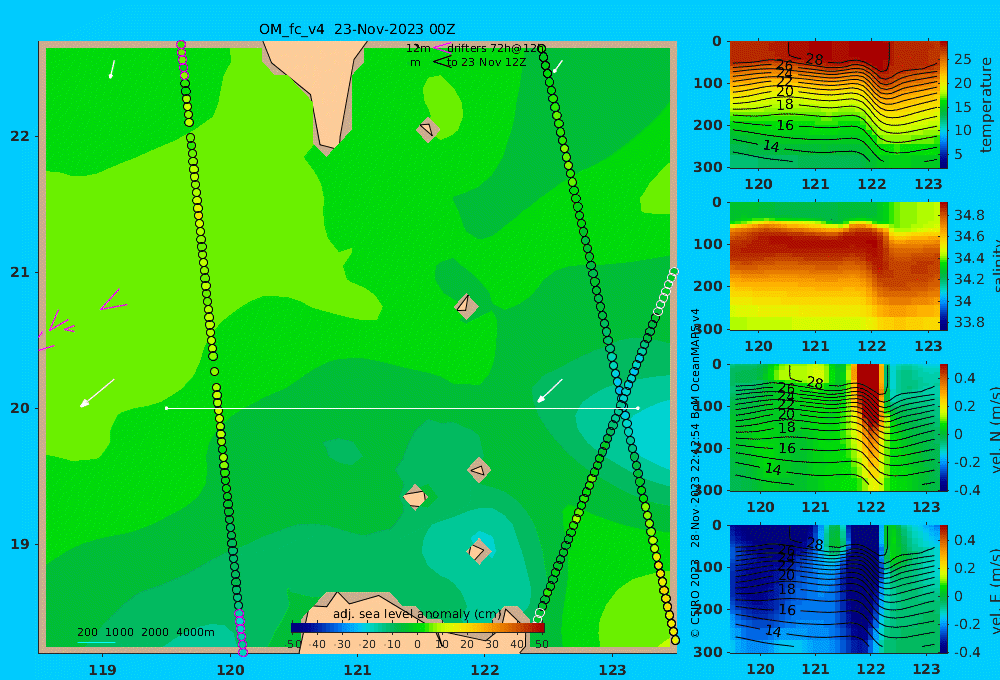
Task: Click the '28' contour label in the temperature panel
Action: click(x=814, y=59)
